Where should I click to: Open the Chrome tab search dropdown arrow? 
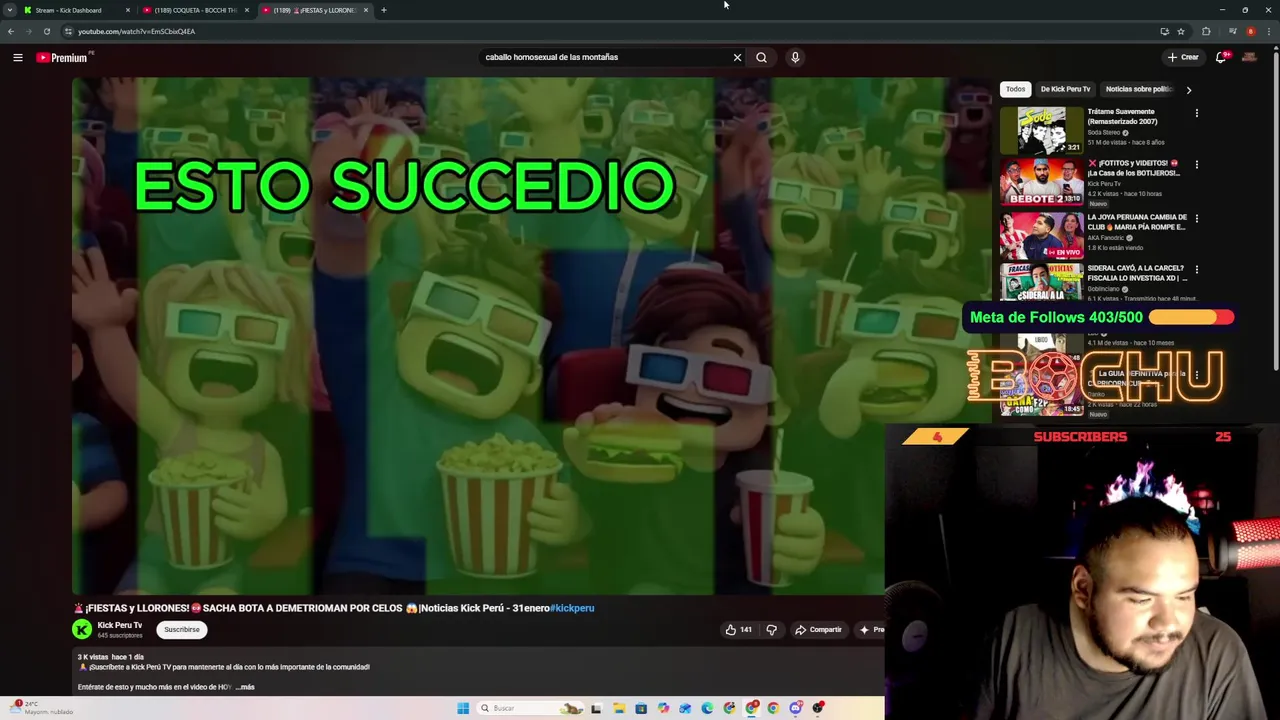point(11,10)
